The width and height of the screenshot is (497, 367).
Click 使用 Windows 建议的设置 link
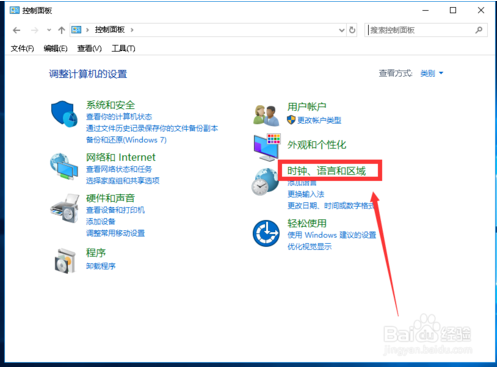[332, 235]
